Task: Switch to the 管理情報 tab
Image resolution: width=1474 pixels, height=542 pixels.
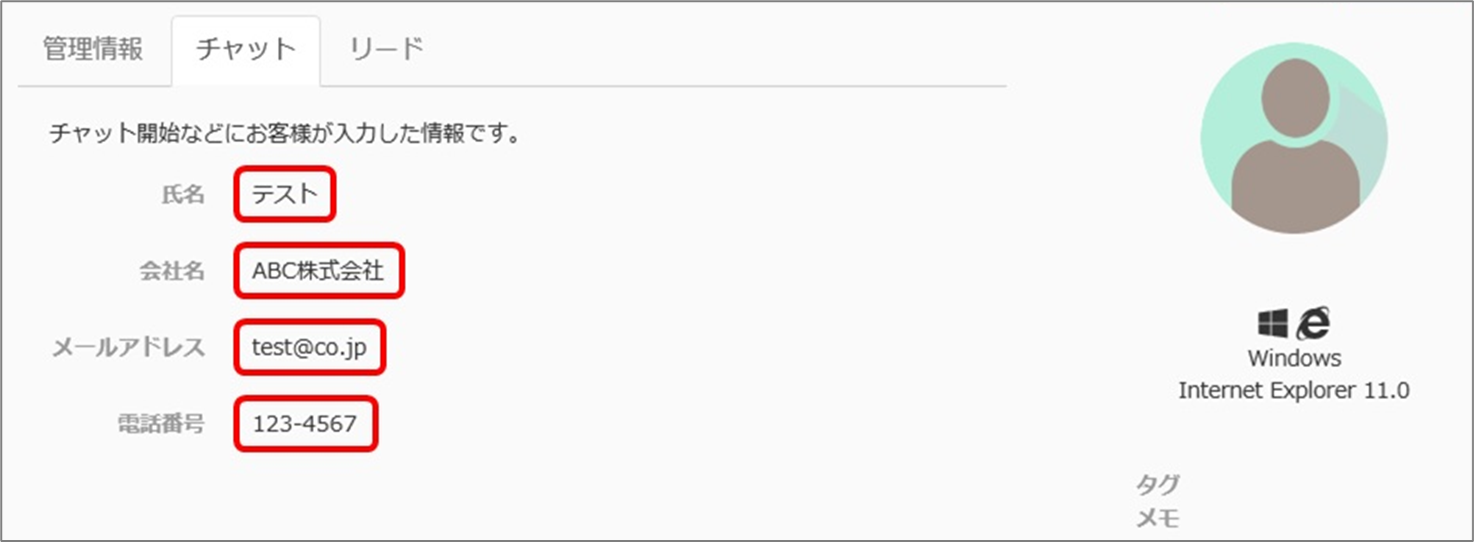Action: click(x=93, y=50)
